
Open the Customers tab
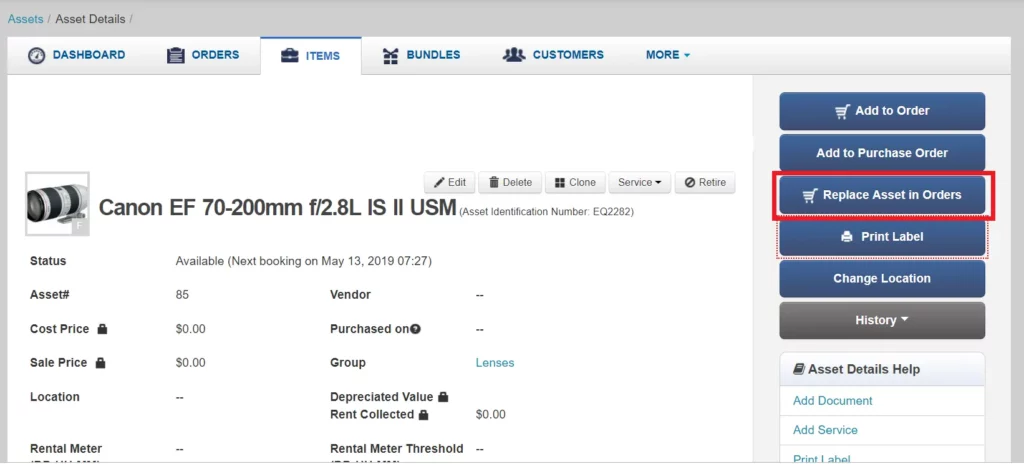553,55
